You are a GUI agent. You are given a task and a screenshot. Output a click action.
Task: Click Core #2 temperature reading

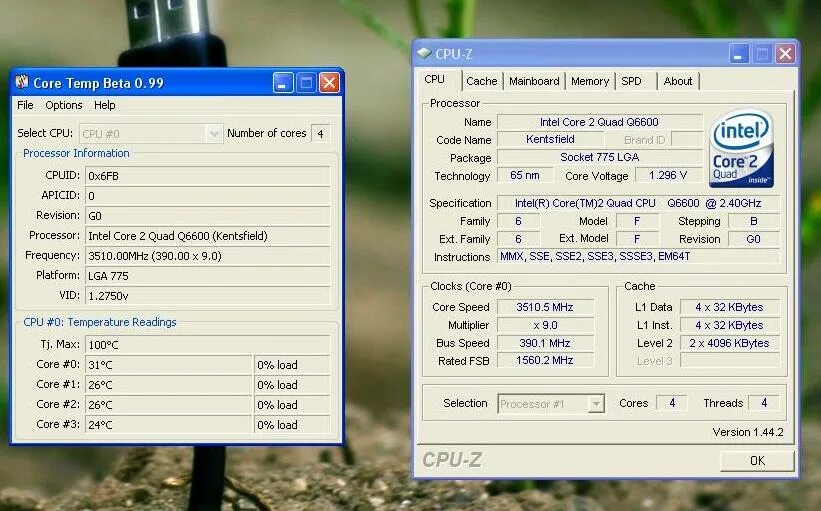[169, 405]
